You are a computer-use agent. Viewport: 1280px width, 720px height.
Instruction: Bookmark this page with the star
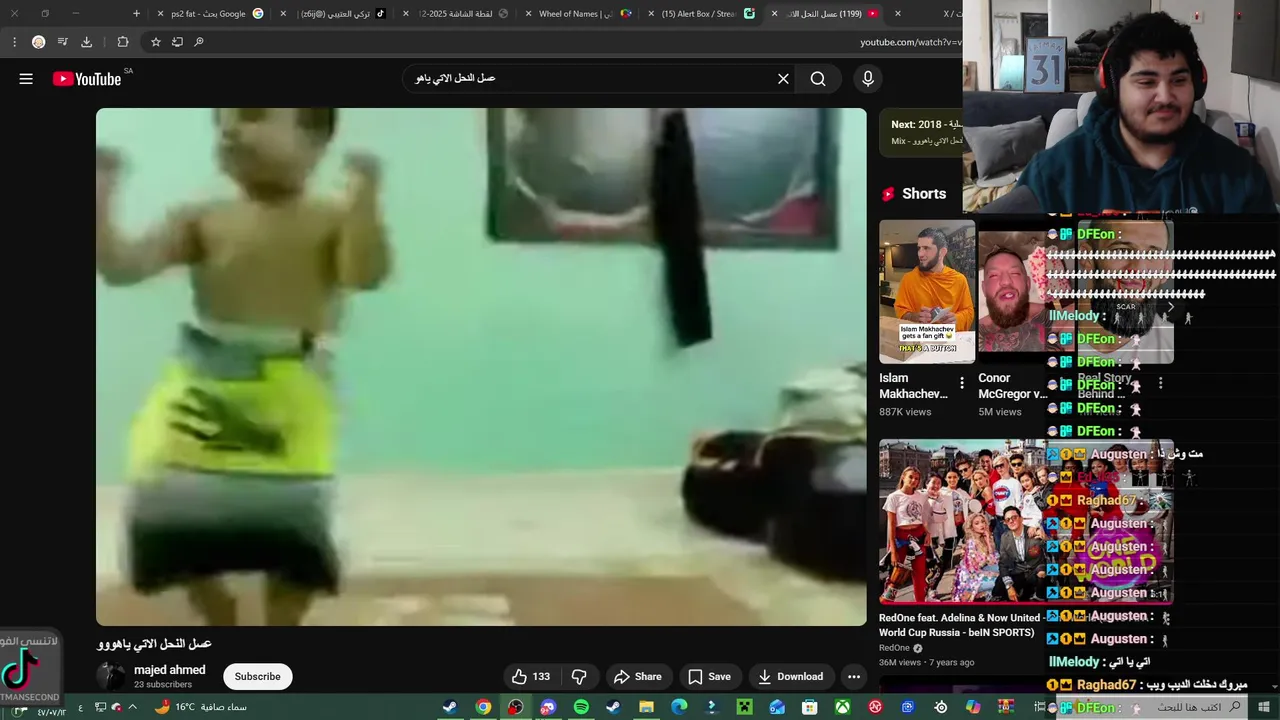[x=155, y=42]
